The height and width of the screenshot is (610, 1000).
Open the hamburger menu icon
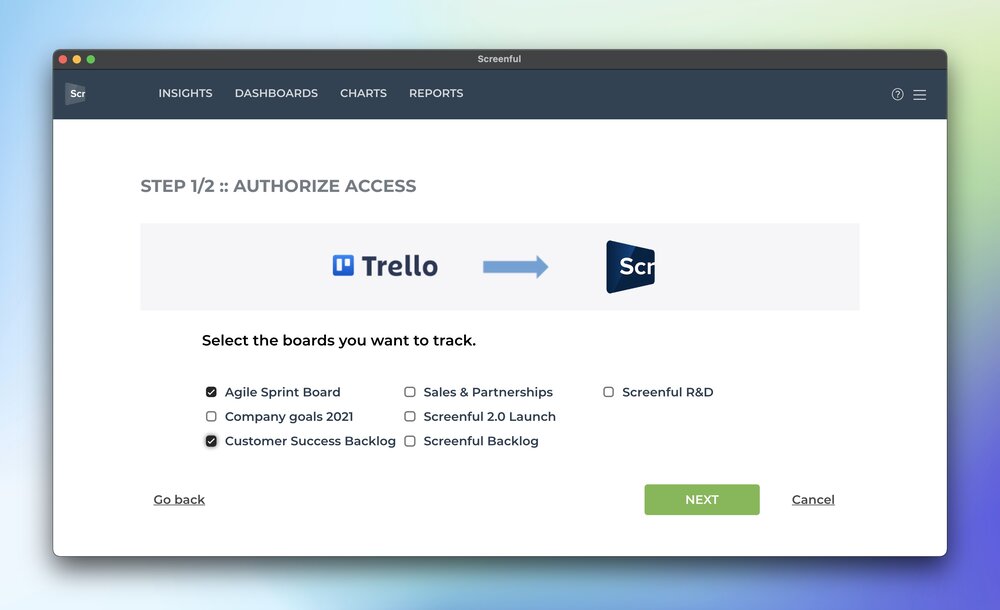[919, 94]
